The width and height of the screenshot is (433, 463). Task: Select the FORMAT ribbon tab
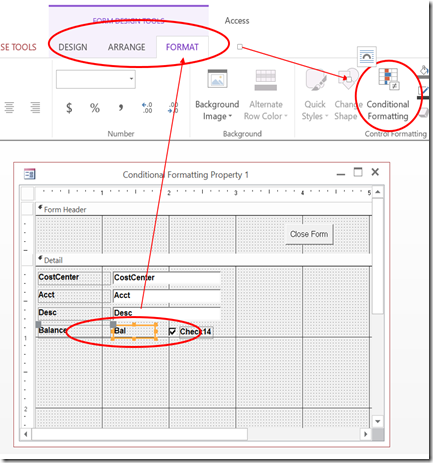pos(182,47)
